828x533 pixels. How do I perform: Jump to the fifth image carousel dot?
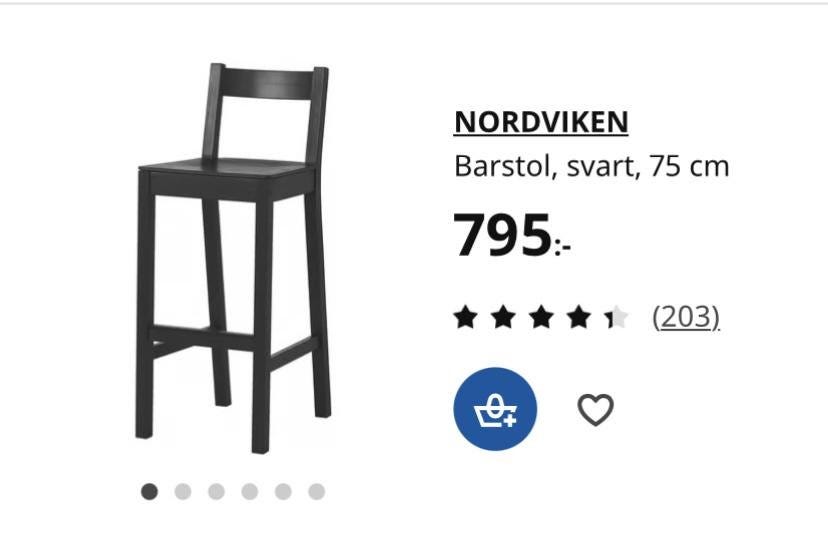tap(283, 492)
